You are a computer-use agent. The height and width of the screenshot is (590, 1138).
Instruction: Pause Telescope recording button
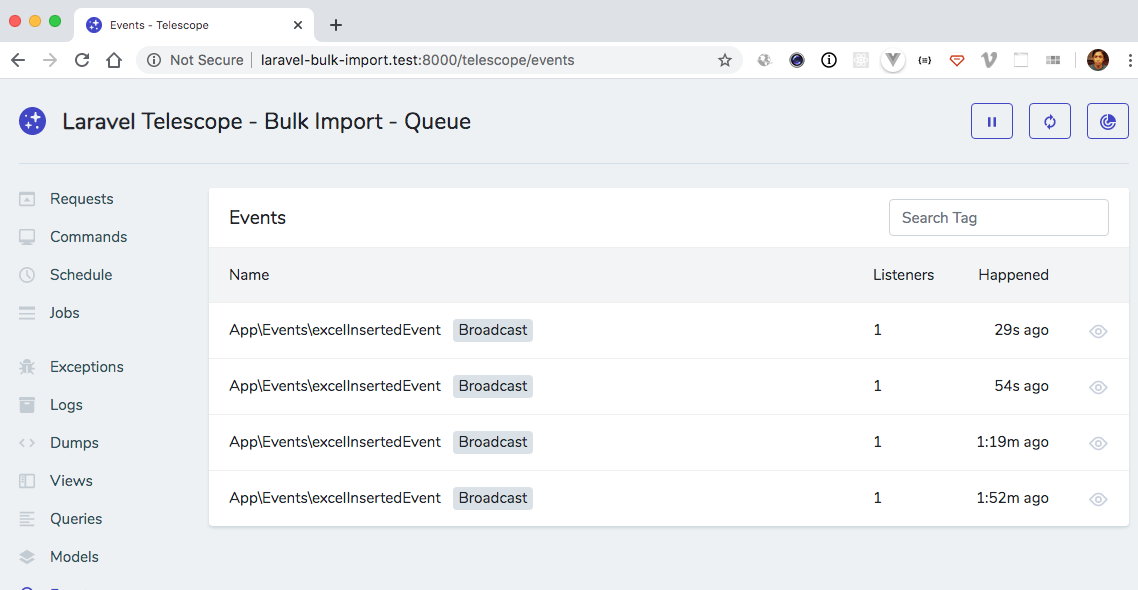click(x=991, y=121)
